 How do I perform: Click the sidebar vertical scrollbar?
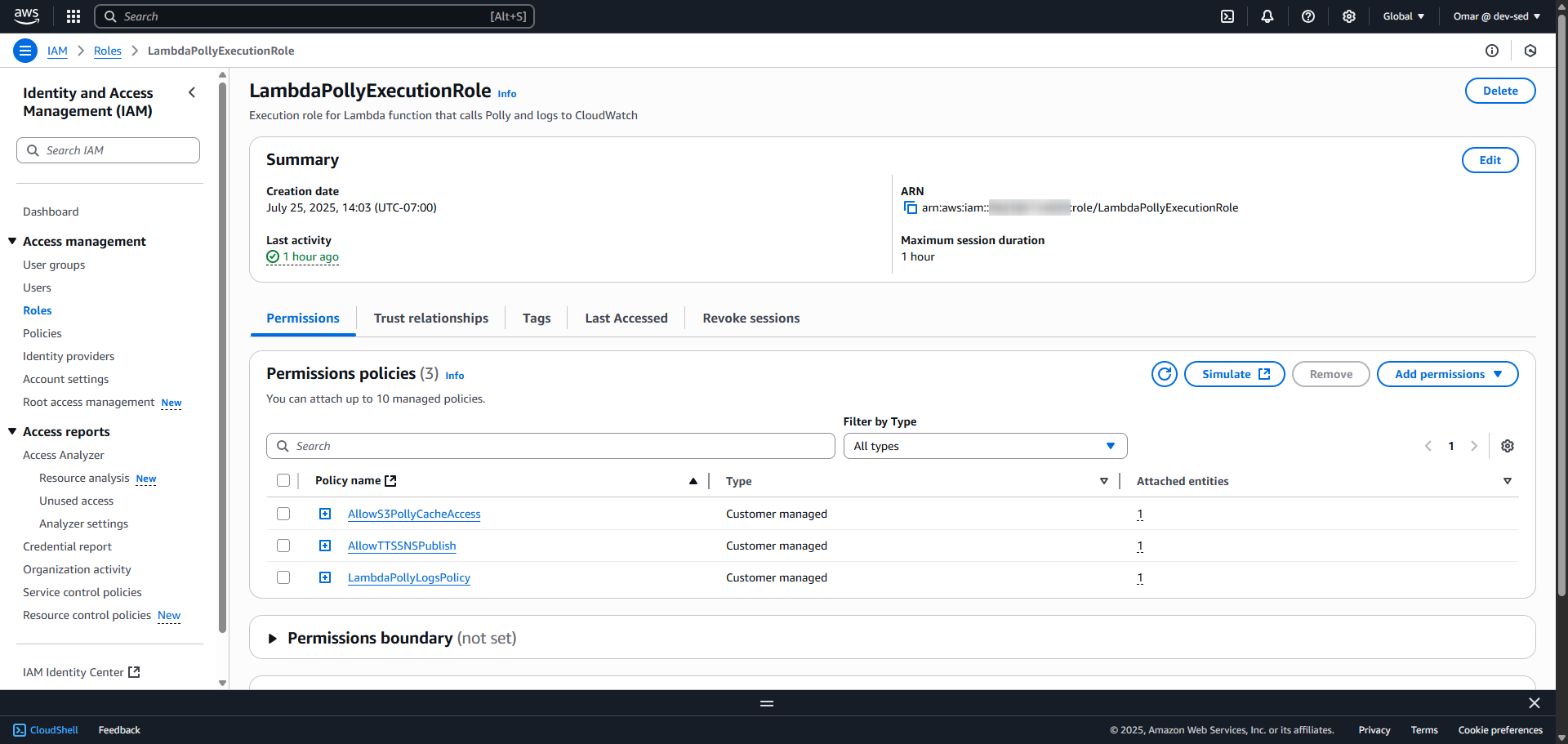point(222,357)
